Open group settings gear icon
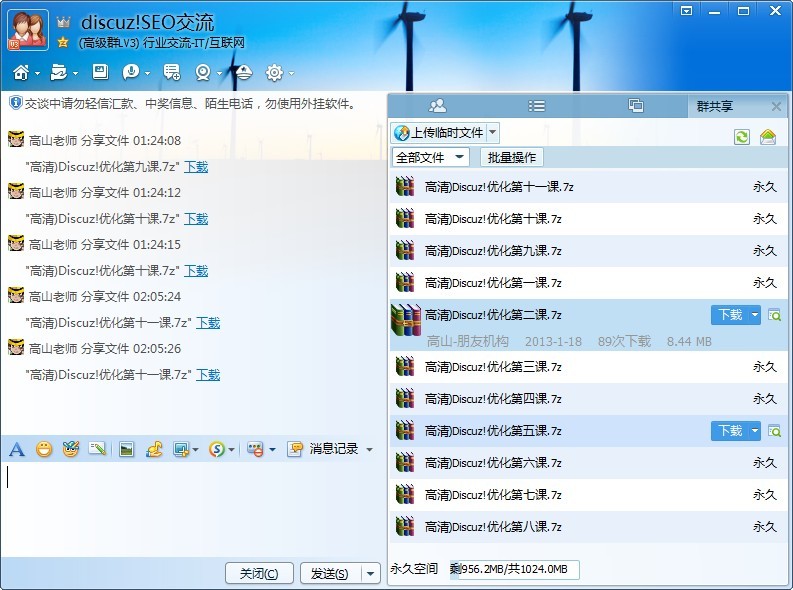Viewport: 793px width, 590px height. coord(274,73)
